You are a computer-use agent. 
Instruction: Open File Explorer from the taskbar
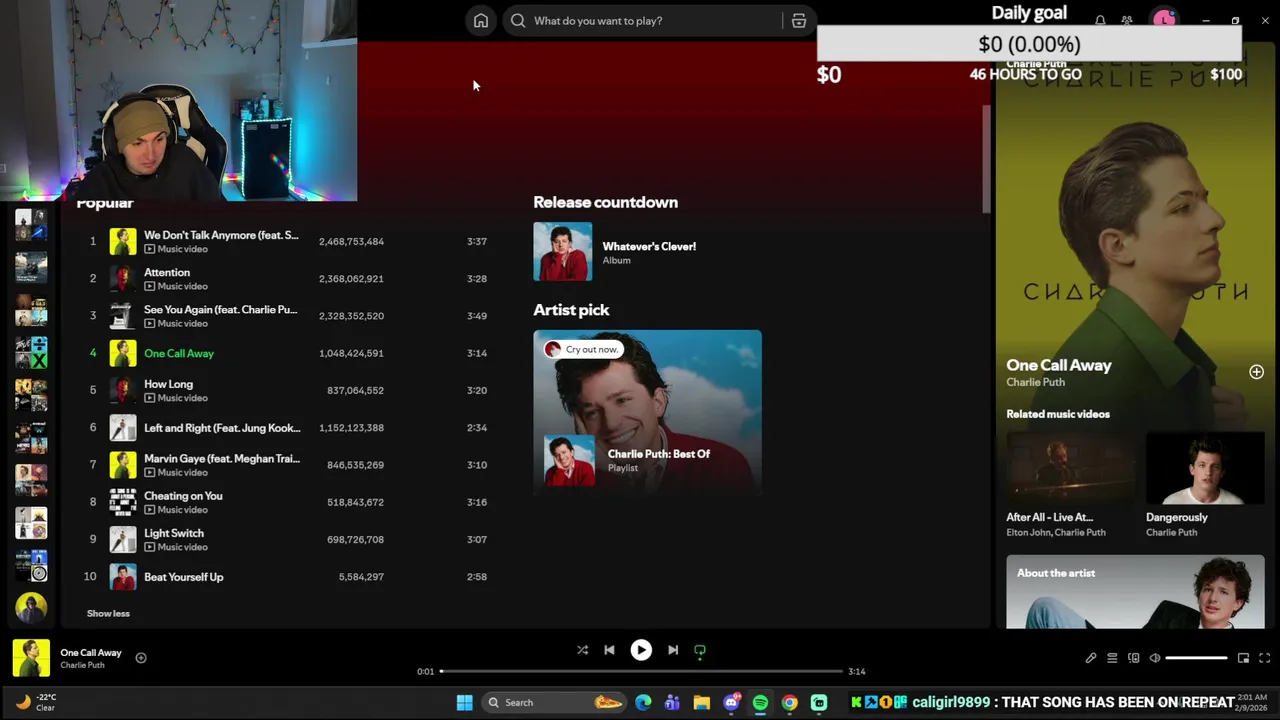701,702
